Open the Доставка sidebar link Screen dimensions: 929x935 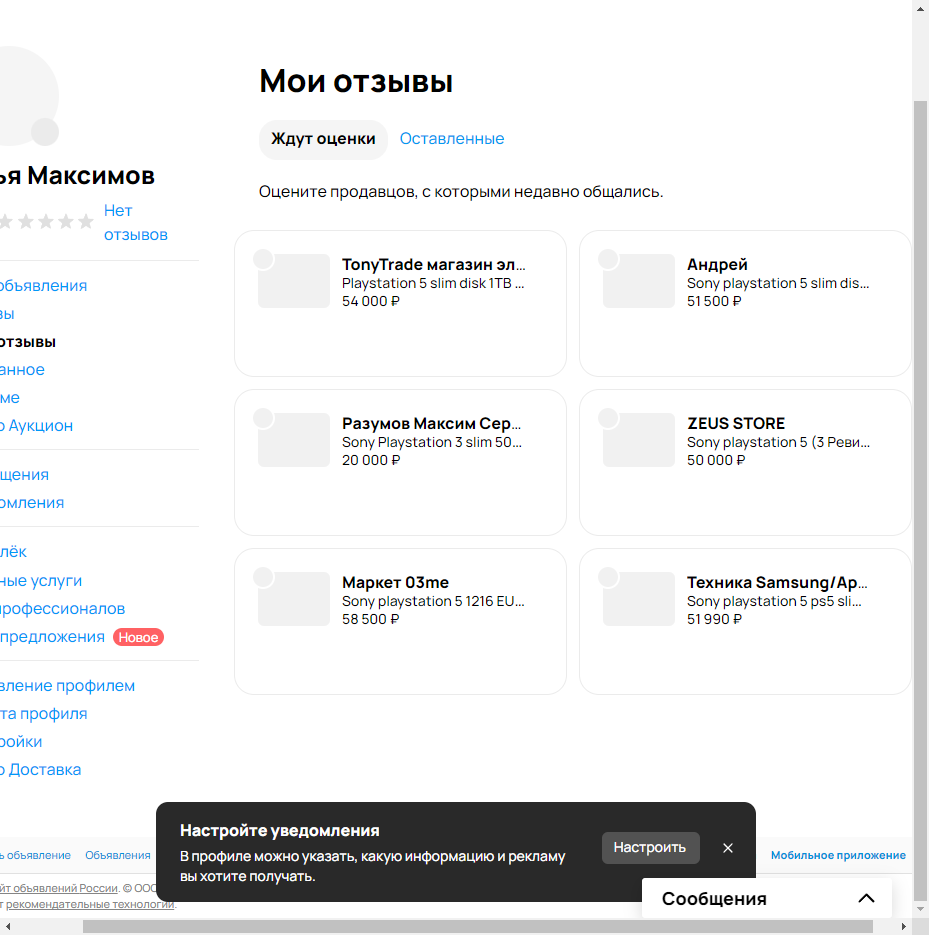[40, 770]
